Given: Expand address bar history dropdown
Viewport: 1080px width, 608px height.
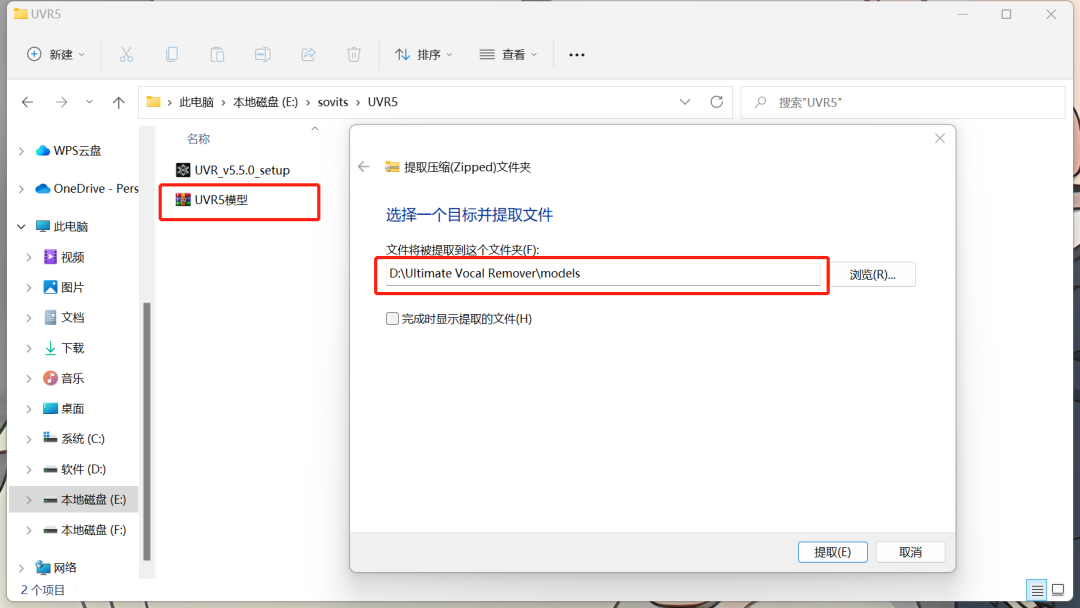Looking at the screenshot, I should tap(685, 102).
